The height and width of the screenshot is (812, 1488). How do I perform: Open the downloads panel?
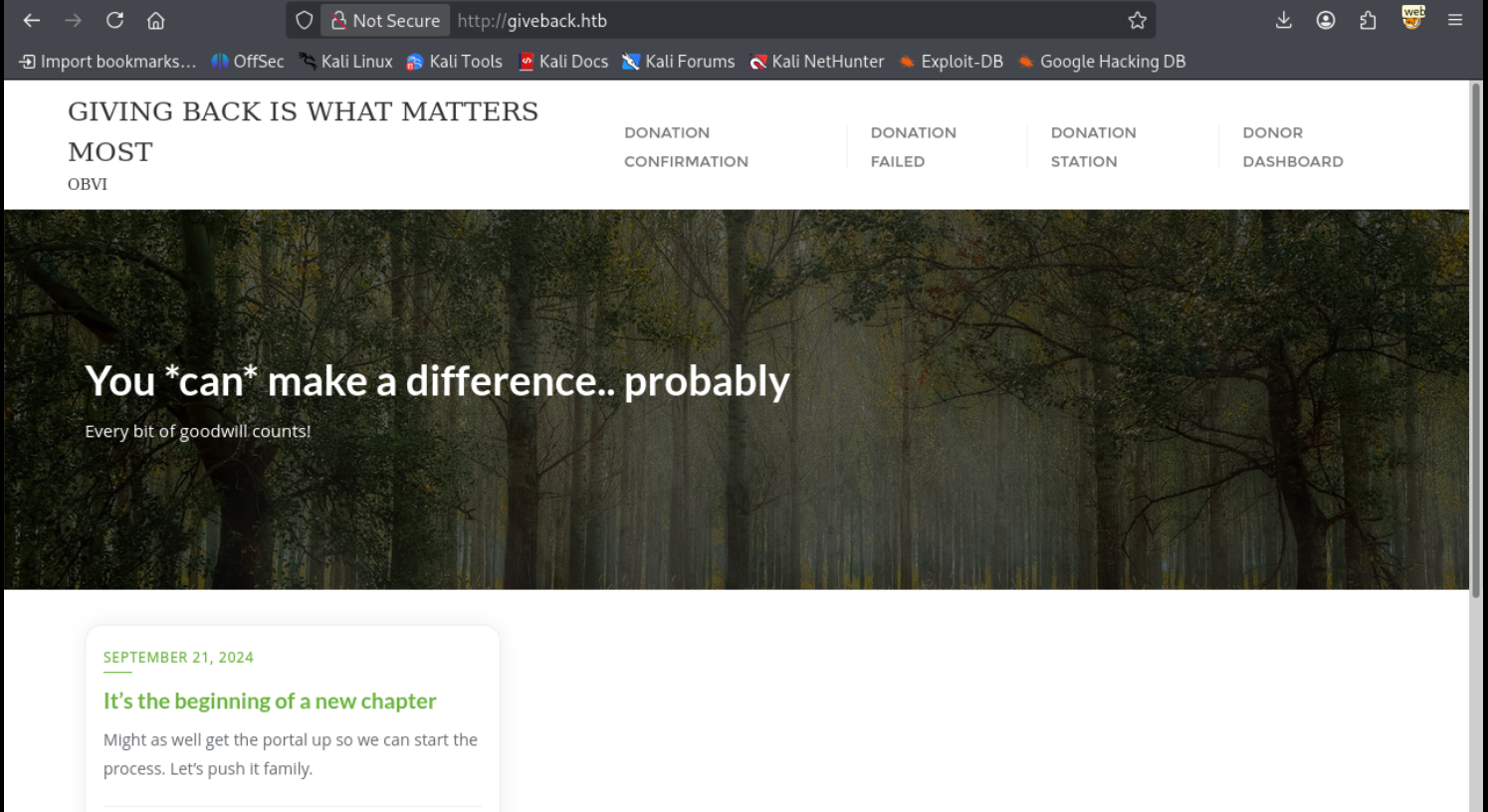tap(1283, 20)
